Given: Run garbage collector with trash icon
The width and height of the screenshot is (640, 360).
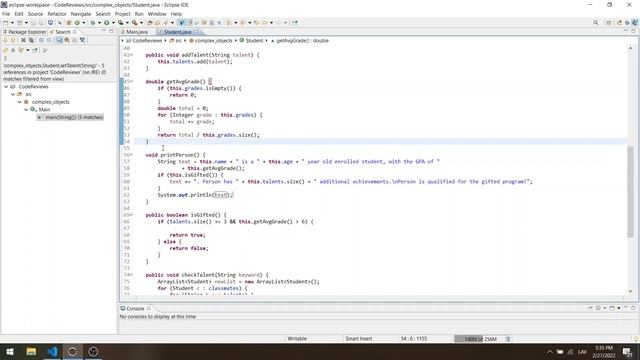Looking at the screenshot, I should (x=508, y=339).
